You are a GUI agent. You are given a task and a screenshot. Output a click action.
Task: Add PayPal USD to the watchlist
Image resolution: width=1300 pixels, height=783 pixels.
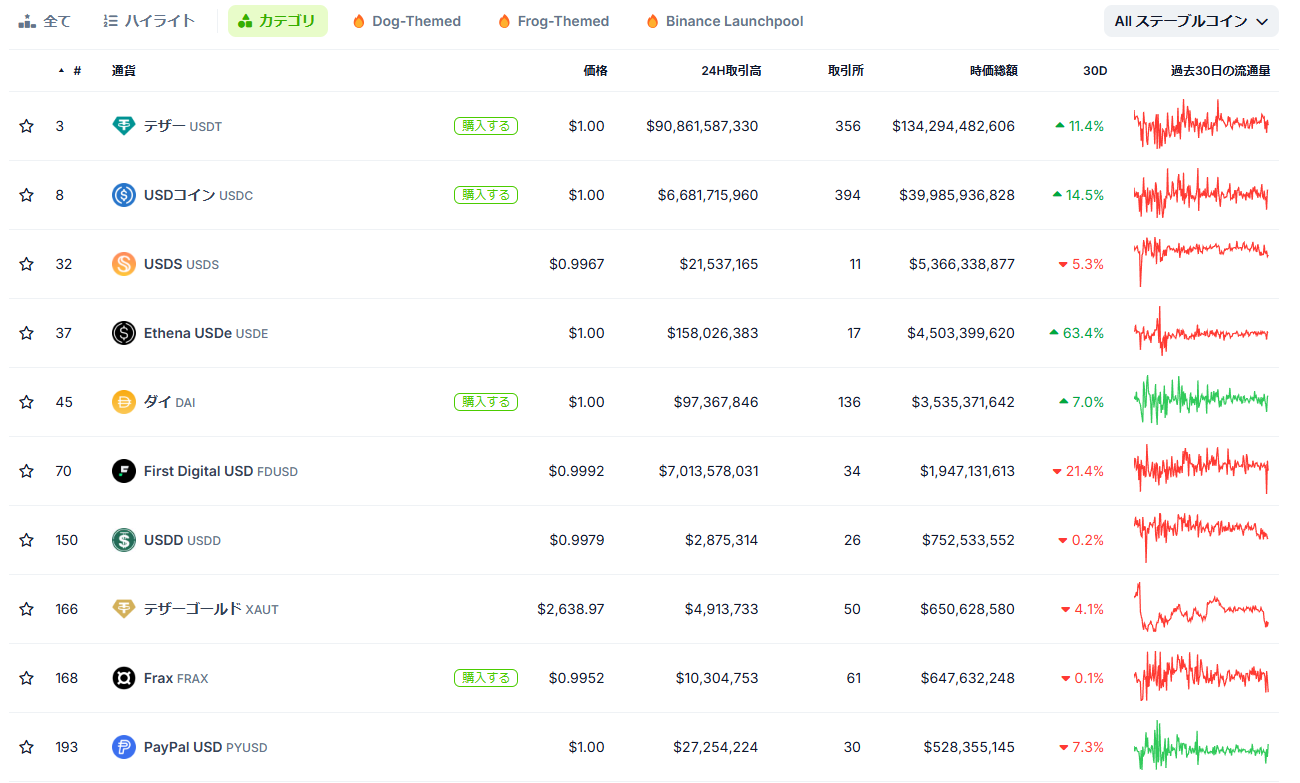click(27, 747)
